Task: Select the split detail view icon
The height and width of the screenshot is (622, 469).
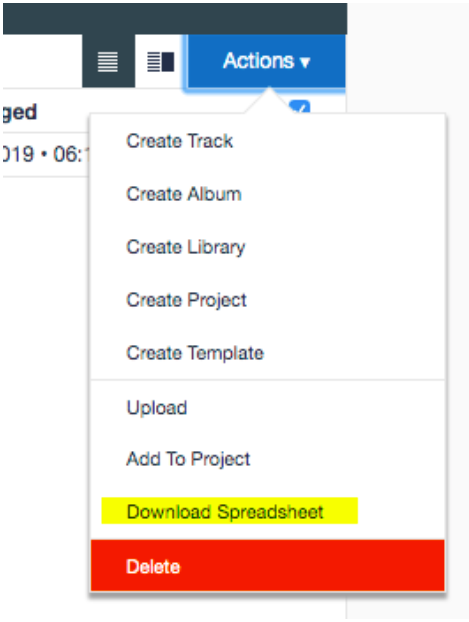Action: 160,62
